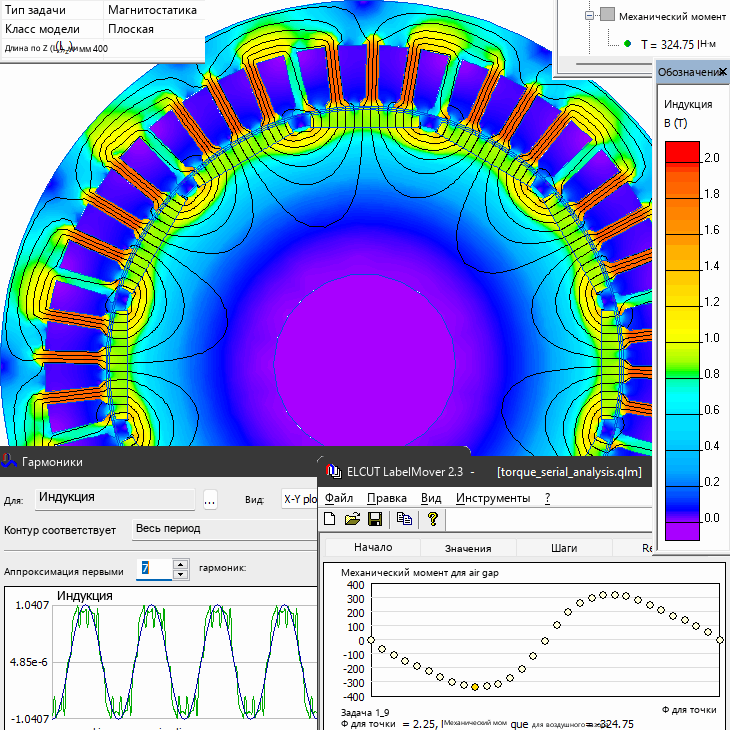Click the central purple shaft region
Image resolution: width=730 pixels, height=730 pixels.
click(x=365, y=362)
